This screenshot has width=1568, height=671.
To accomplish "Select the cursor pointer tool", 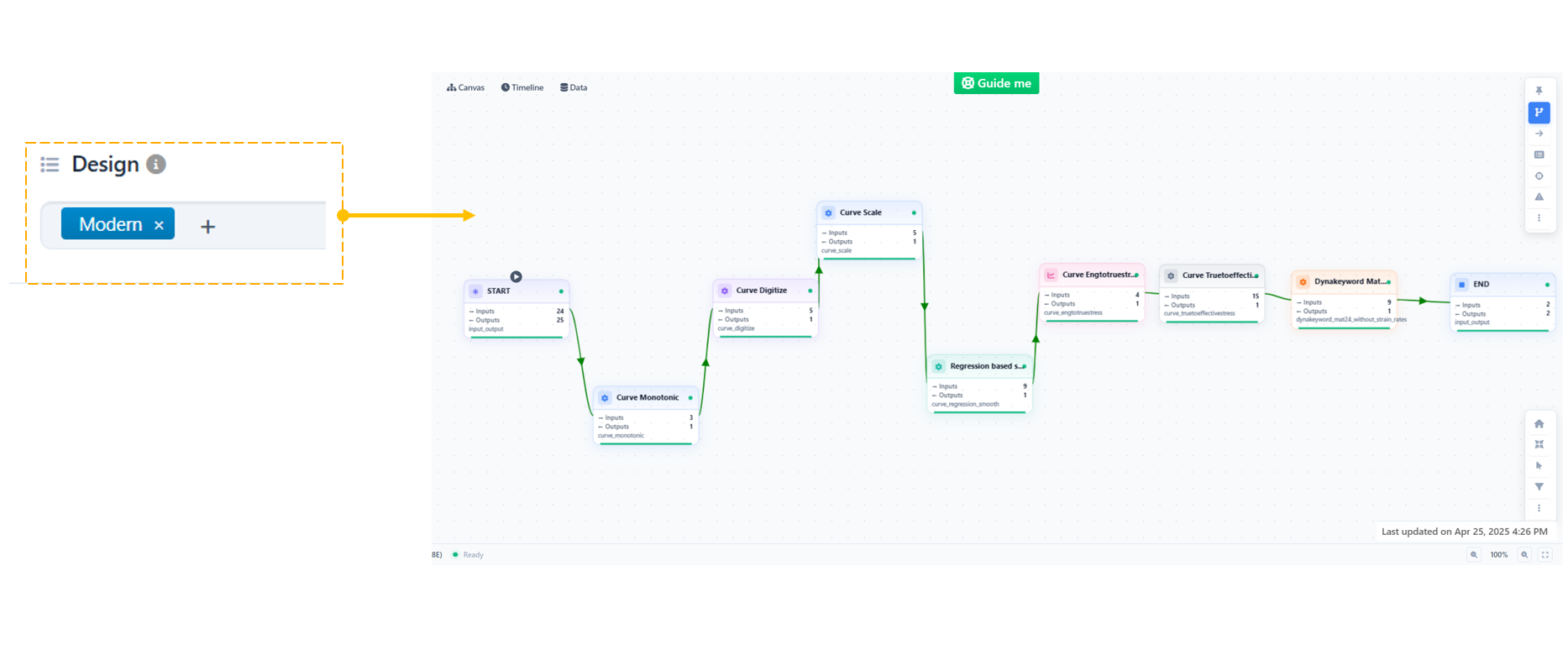I will point(1539,466).
